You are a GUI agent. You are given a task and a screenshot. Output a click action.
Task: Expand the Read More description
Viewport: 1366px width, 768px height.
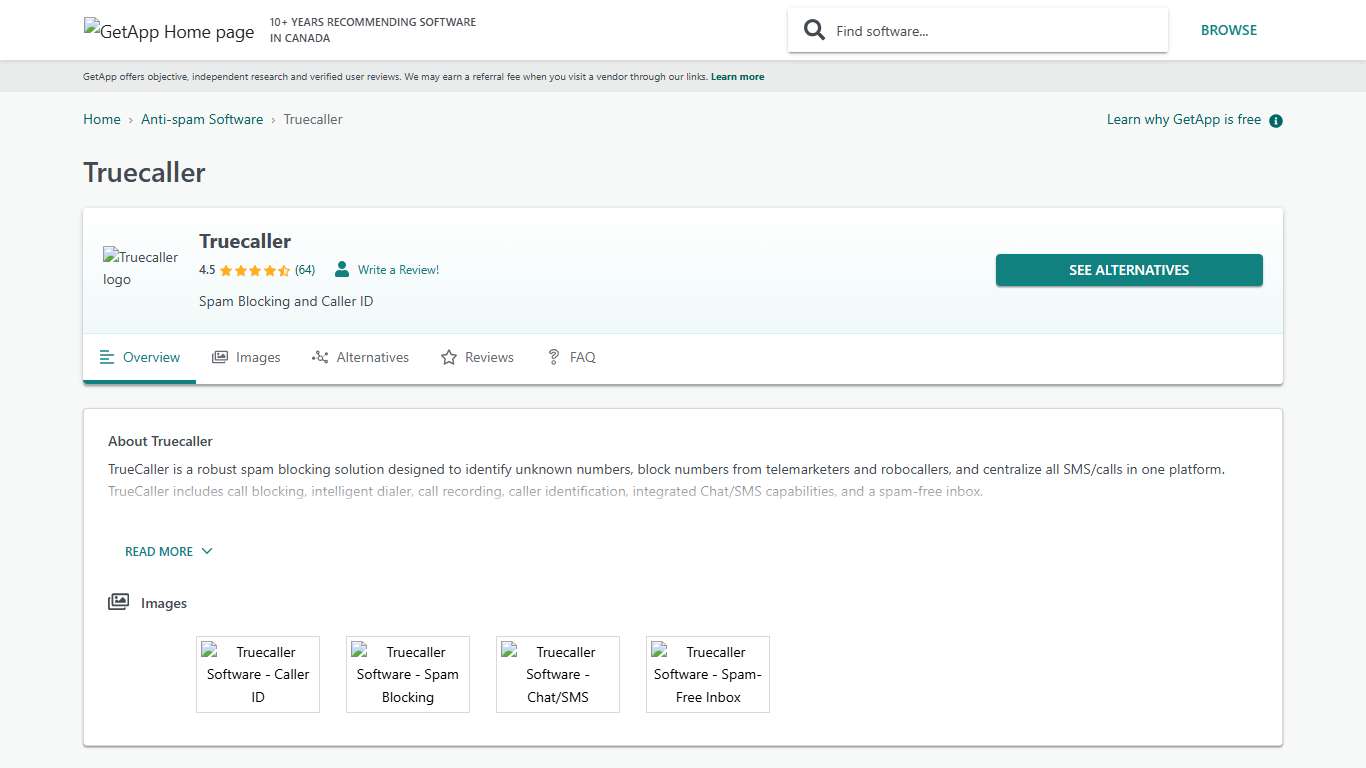[168, 551]
